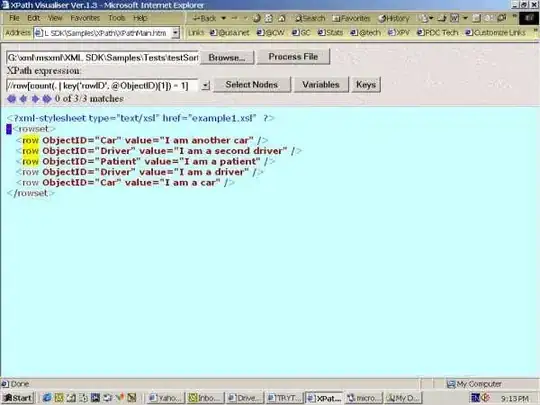
Task: Click the closing /rowset tag
Action: (31, 193)
